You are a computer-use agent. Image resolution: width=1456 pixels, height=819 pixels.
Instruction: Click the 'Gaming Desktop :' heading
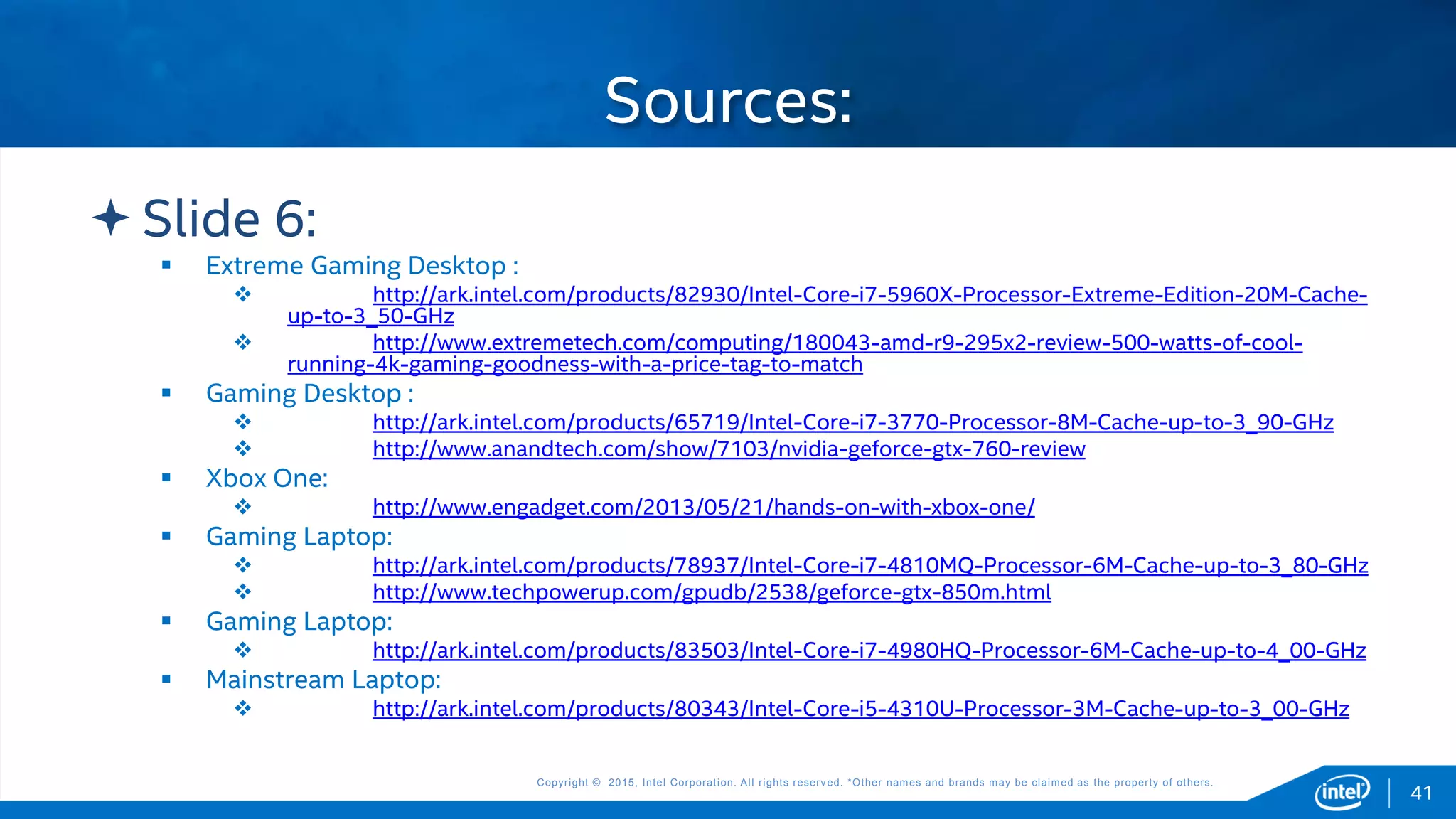click(x=310, y=394)
